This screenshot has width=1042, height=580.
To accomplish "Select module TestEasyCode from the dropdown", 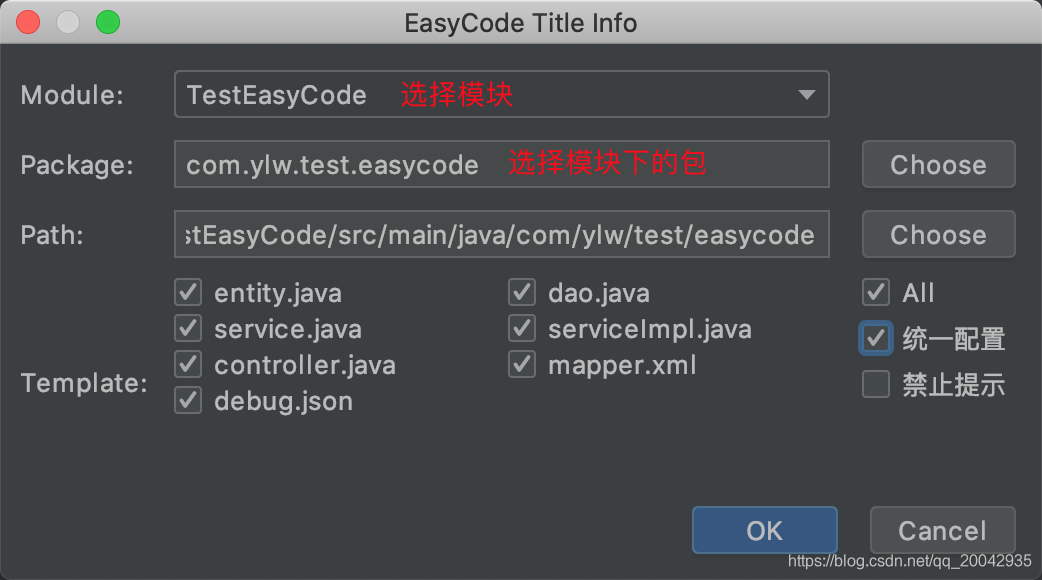I will tap(272, 94).
